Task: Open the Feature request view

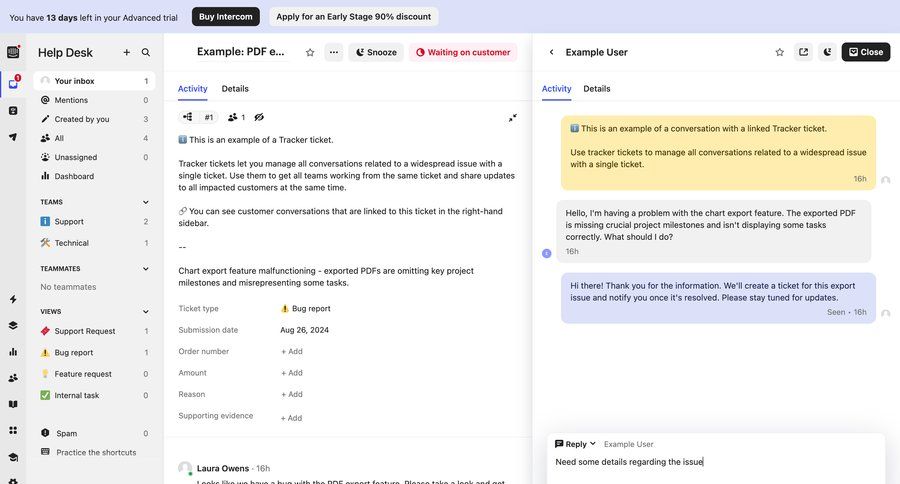Action: click(94, 374)
